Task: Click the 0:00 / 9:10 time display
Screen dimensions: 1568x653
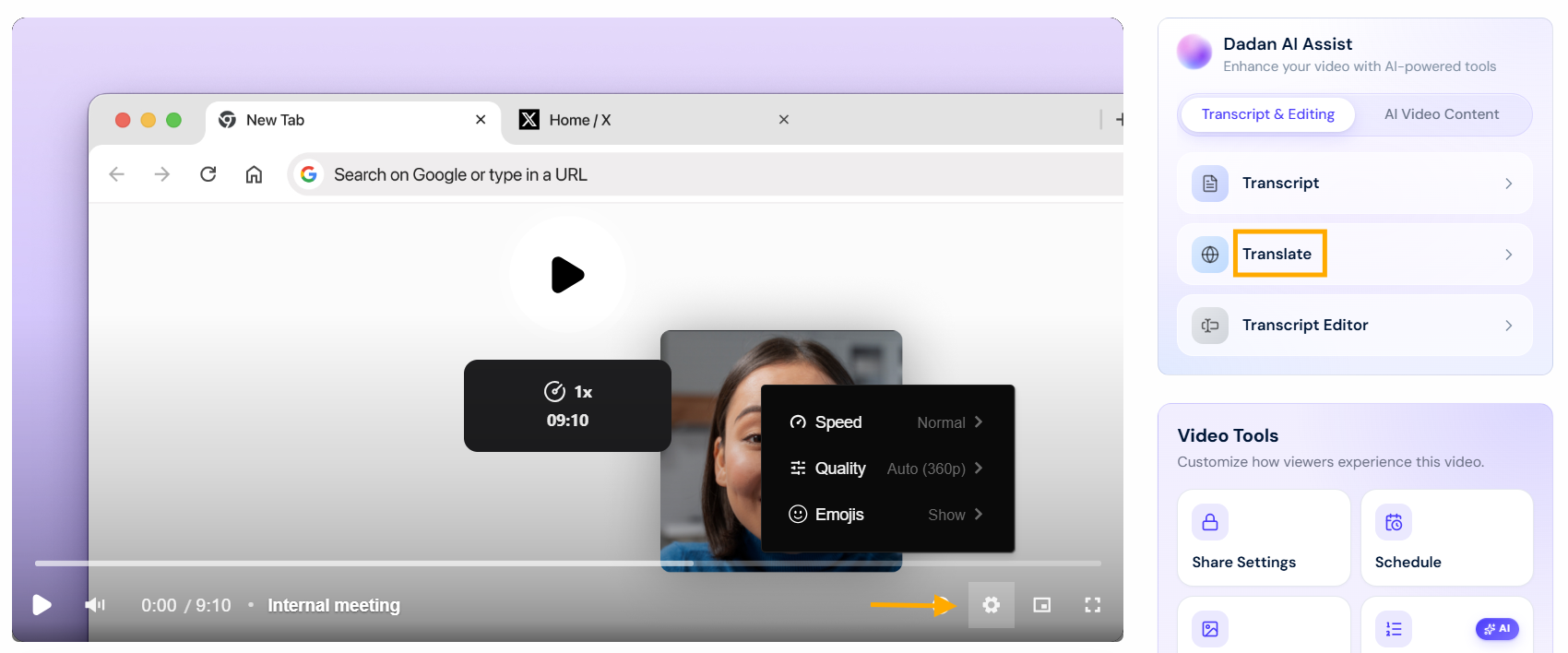Action: (186, 606)
